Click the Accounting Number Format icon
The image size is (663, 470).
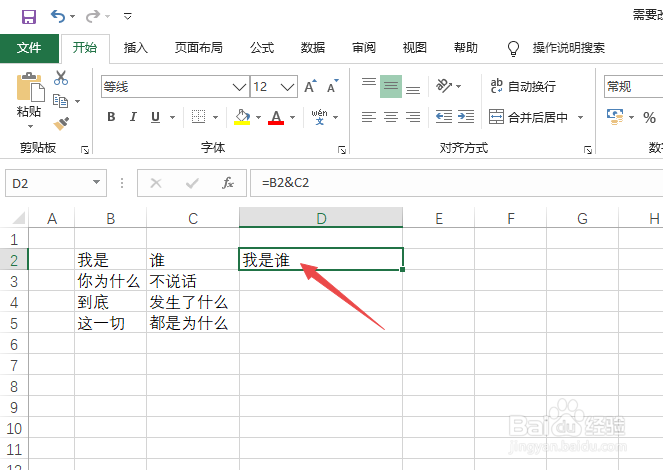coord(615,117)
